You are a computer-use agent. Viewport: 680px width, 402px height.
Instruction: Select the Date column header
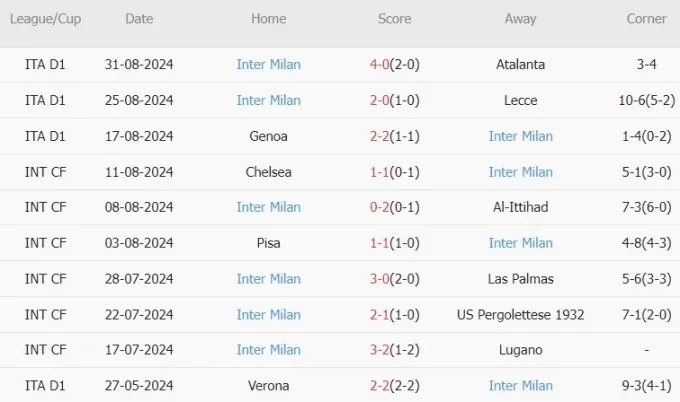tap(139, 19)
